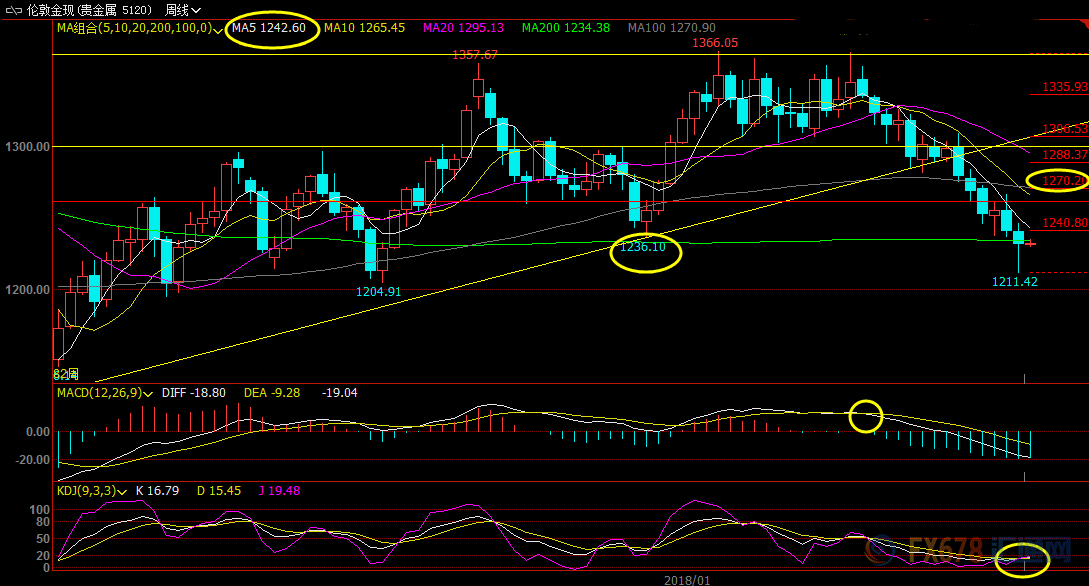
Task: Select the 1211.42 latest low label
Action: click(x=1014, y=283)
